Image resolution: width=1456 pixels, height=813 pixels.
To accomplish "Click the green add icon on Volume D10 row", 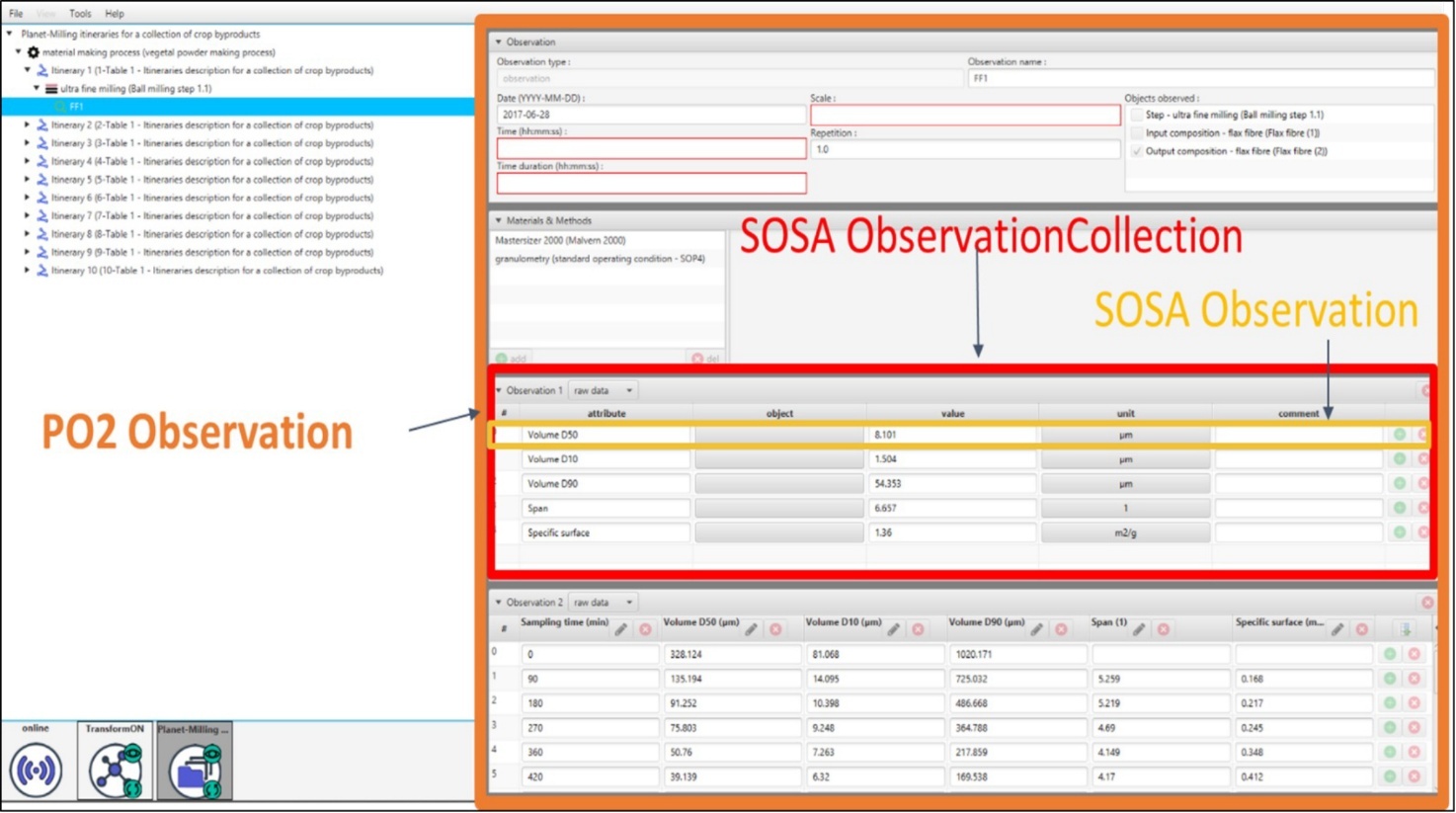I will [1400, 459].
